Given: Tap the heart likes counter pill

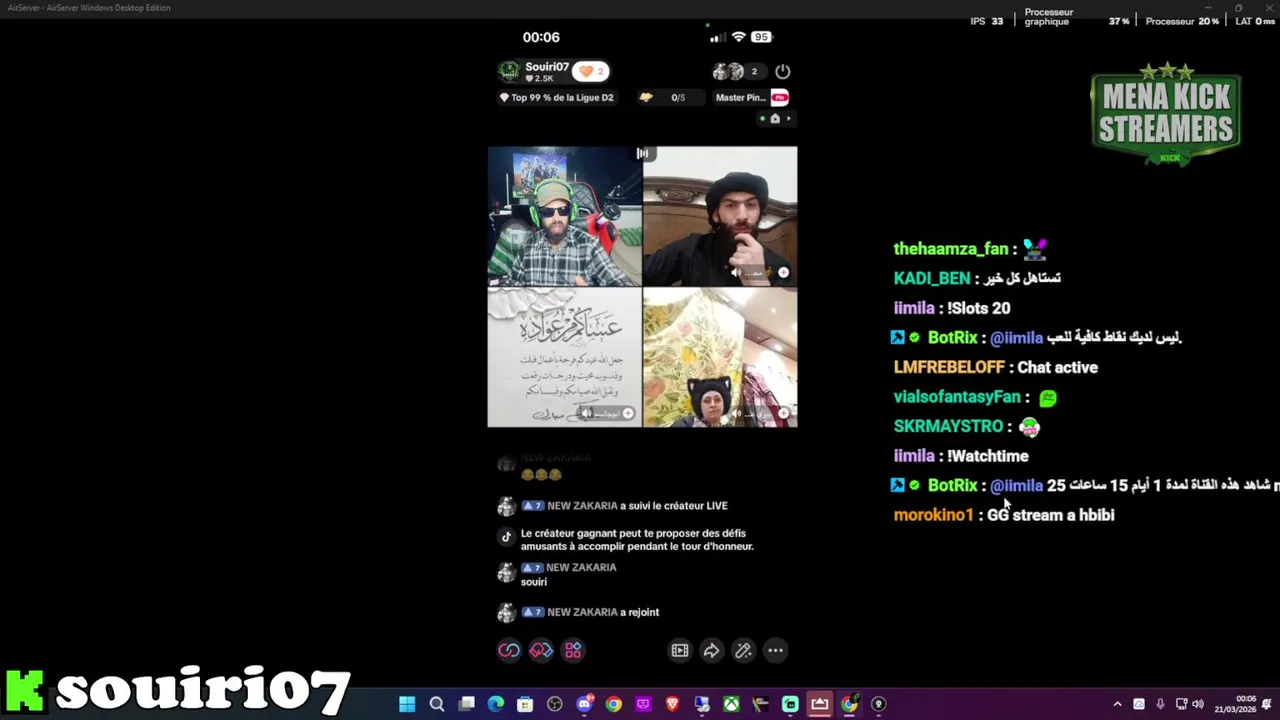Looking at the screenshot, I should [590, 71].
